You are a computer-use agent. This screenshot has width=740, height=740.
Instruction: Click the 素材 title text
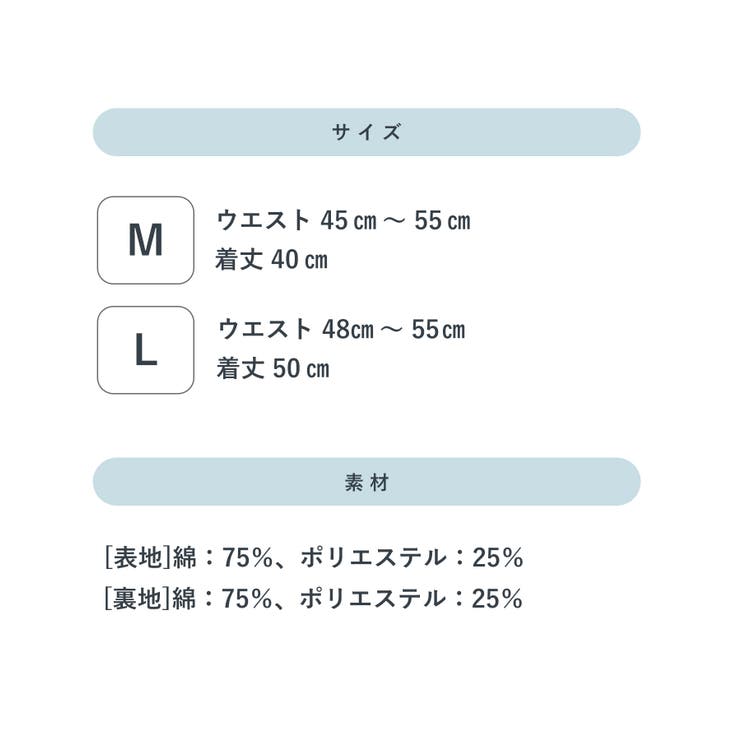coord(367,482)
